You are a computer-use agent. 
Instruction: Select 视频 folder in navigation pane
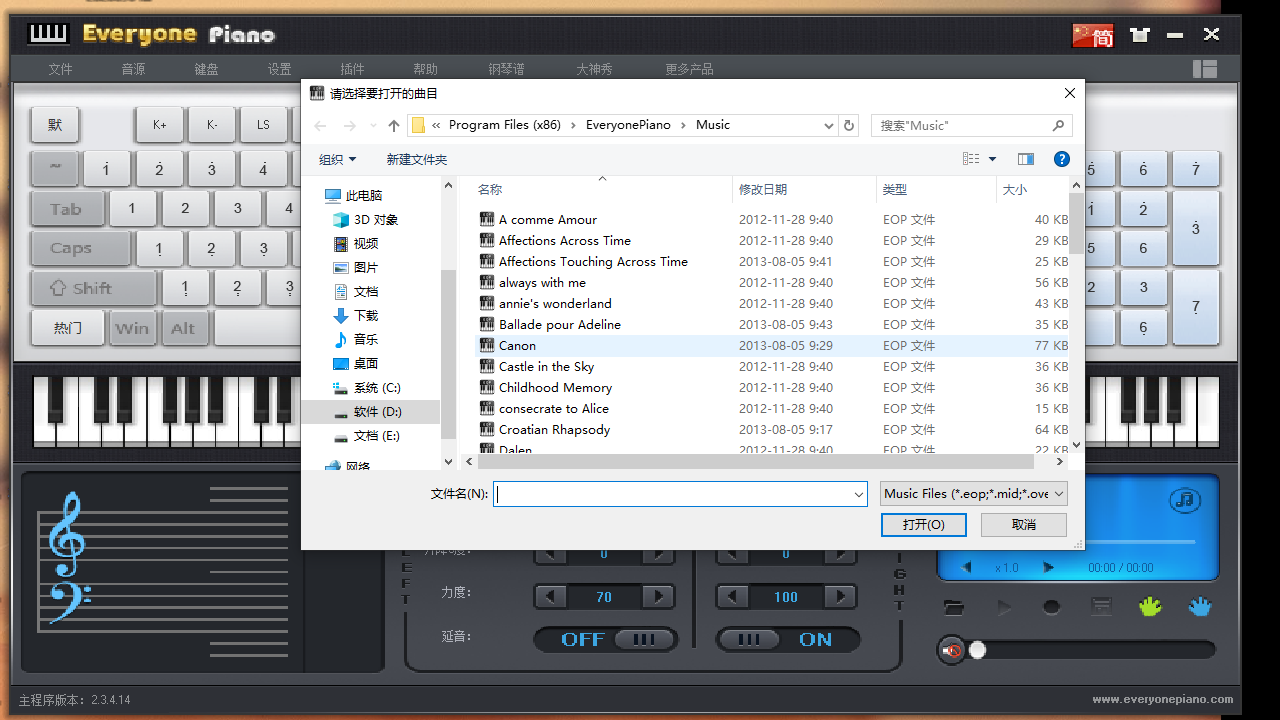366,243
